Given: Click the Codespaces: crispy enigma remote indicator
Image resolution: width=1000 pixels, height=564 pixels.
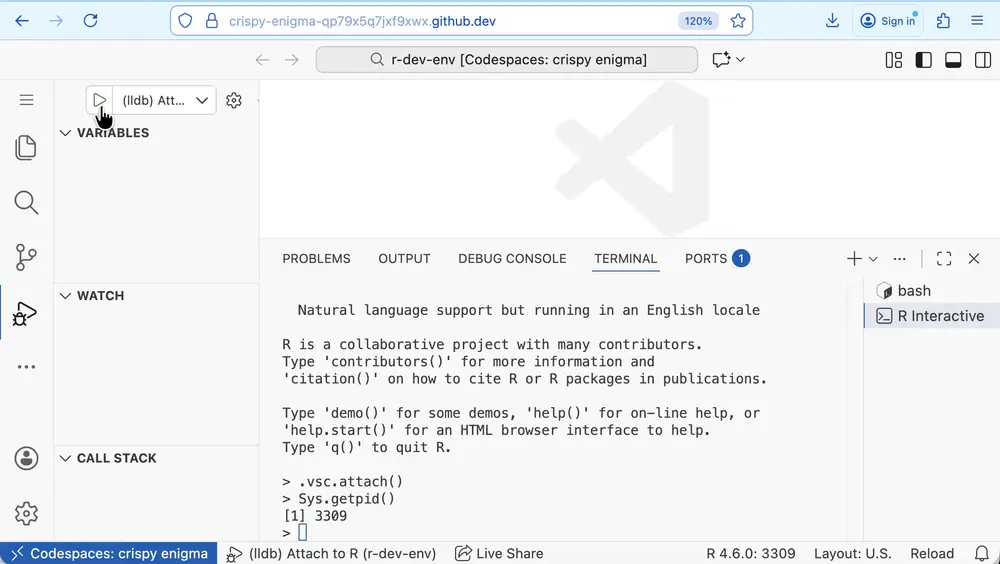Looking at the screenshot, I should pos(109,553).
